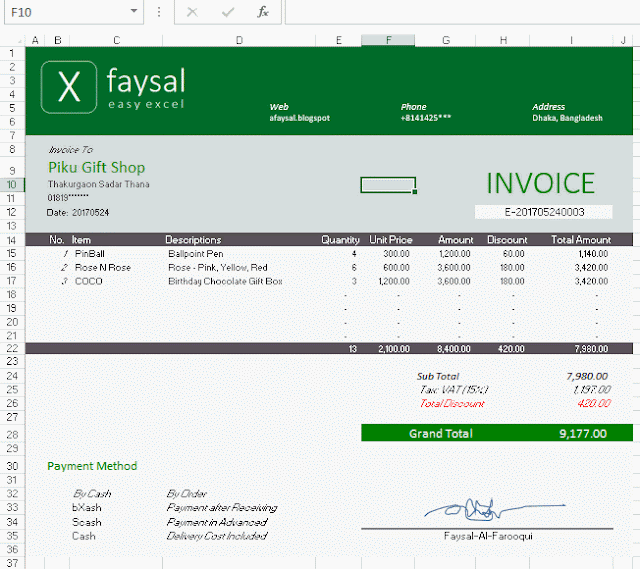Click the handwritten signature image

(494, 510)
